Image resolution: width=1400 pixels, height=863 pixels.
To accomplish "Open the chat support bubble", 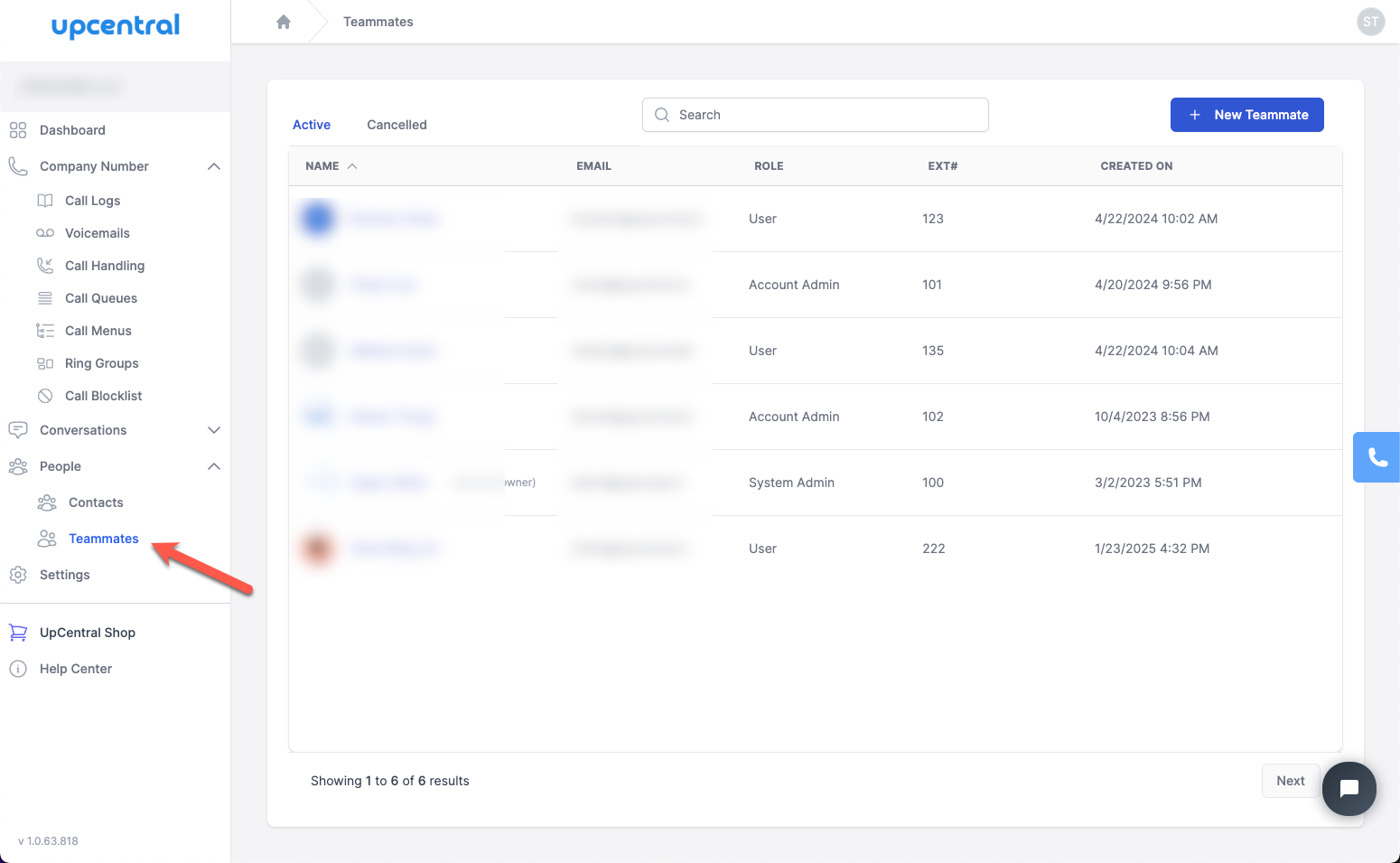I will [1349, 788].
